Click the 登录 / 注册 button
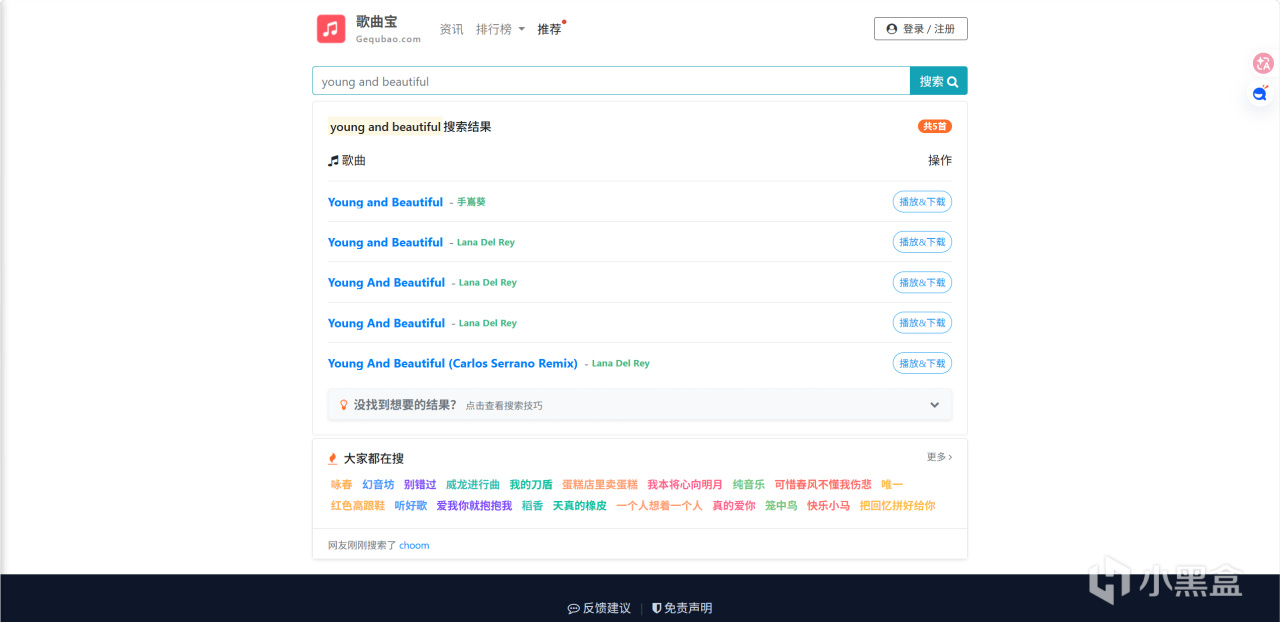The height and width of the screenshot is (622, 1280). click(921, 29)
